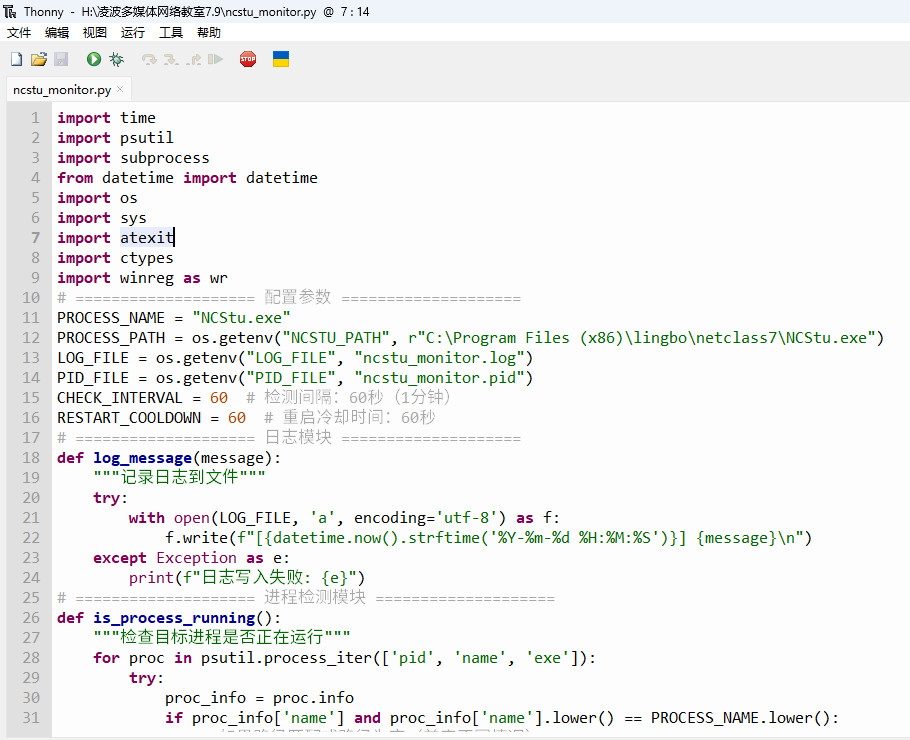Open the 运行 (Run) menu

pos(133,33)
